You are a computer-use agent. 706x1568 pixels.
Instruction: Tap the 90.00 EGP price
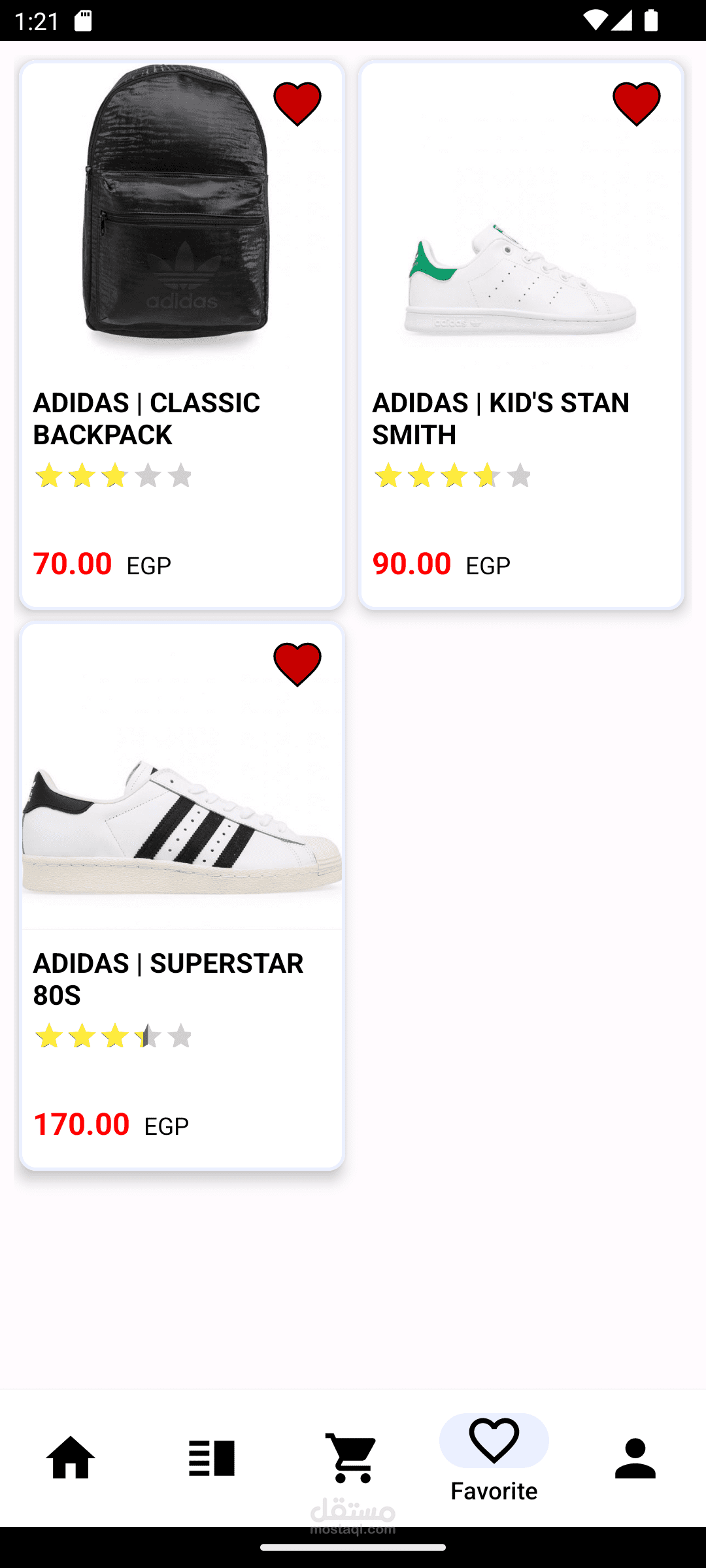click(x=441, y=564)
